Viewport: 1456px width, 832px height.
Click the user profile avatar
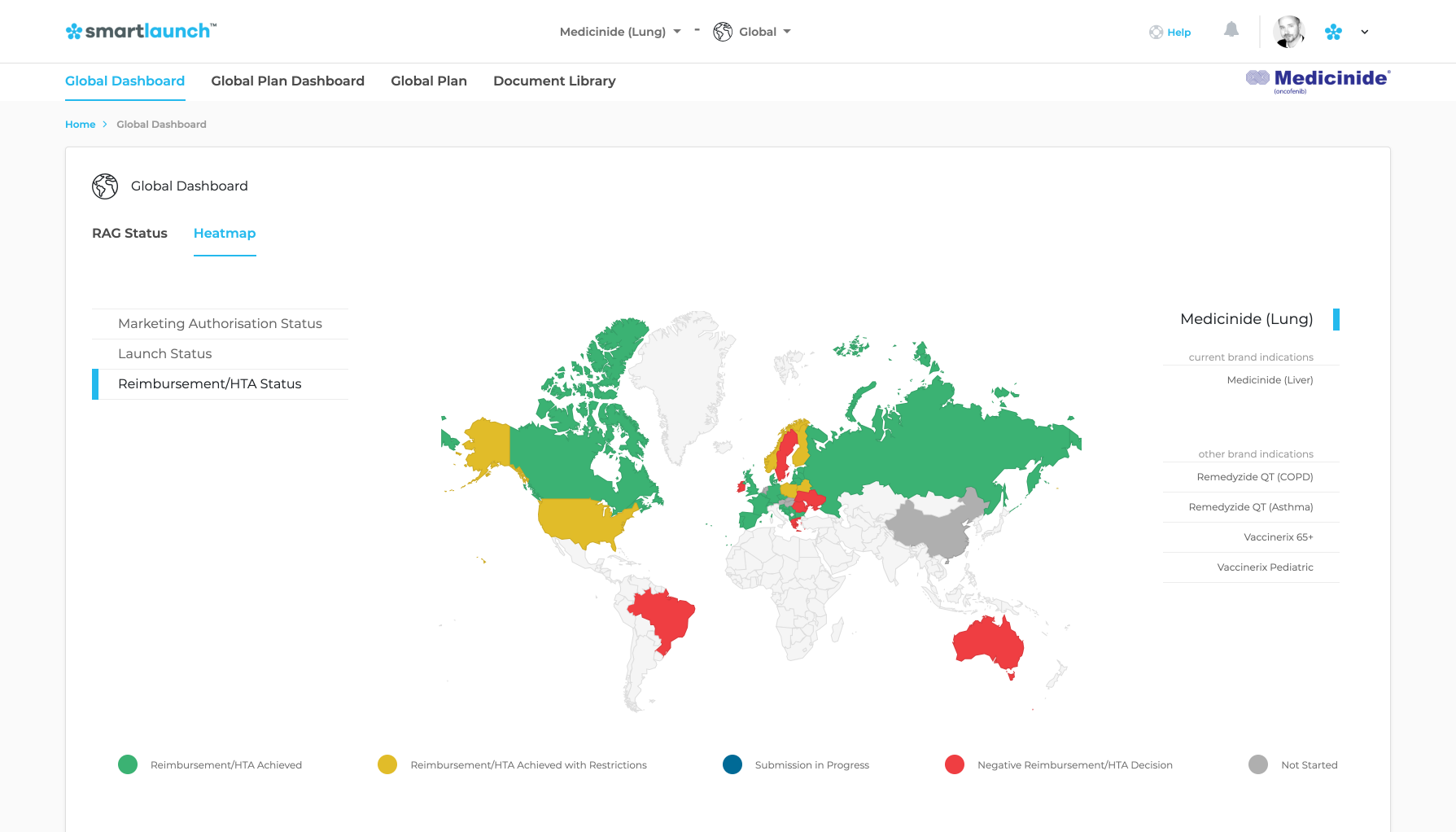click(x=1288, y=31)
